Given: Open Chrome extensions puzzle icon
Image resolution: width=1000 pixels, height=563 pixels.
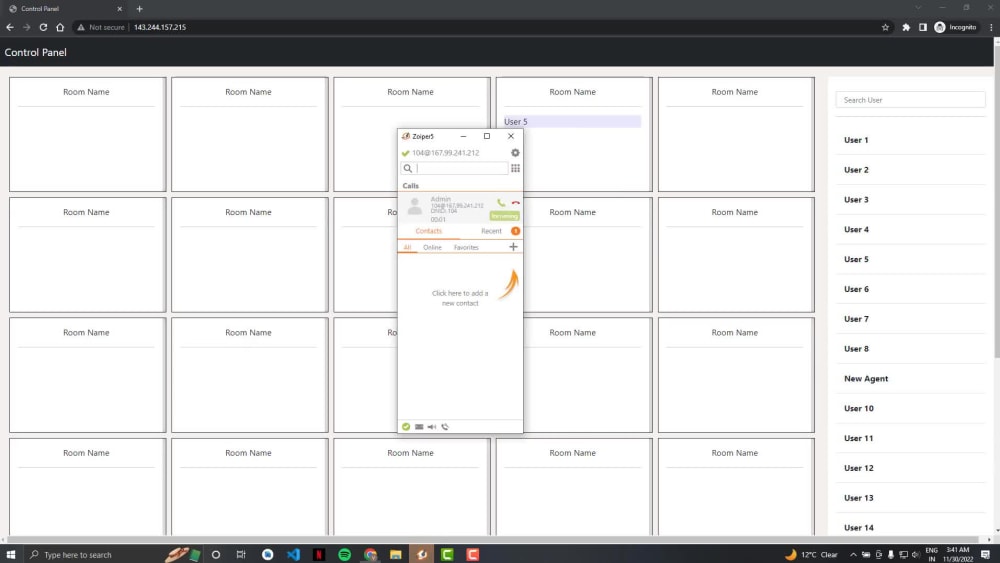Looking at the screenshot, I should click(906, 27).
